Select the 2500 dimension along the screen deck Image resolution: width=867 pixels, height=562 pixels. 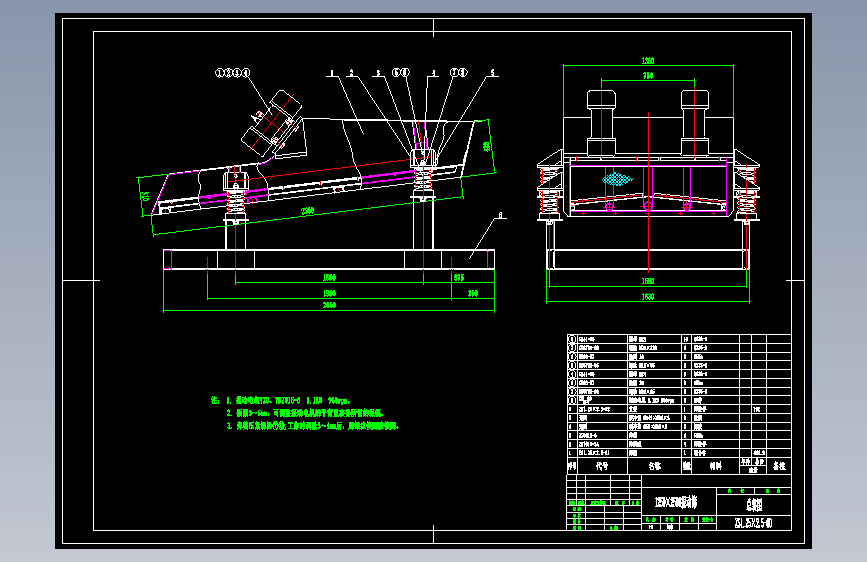click(x=307, y=211)
